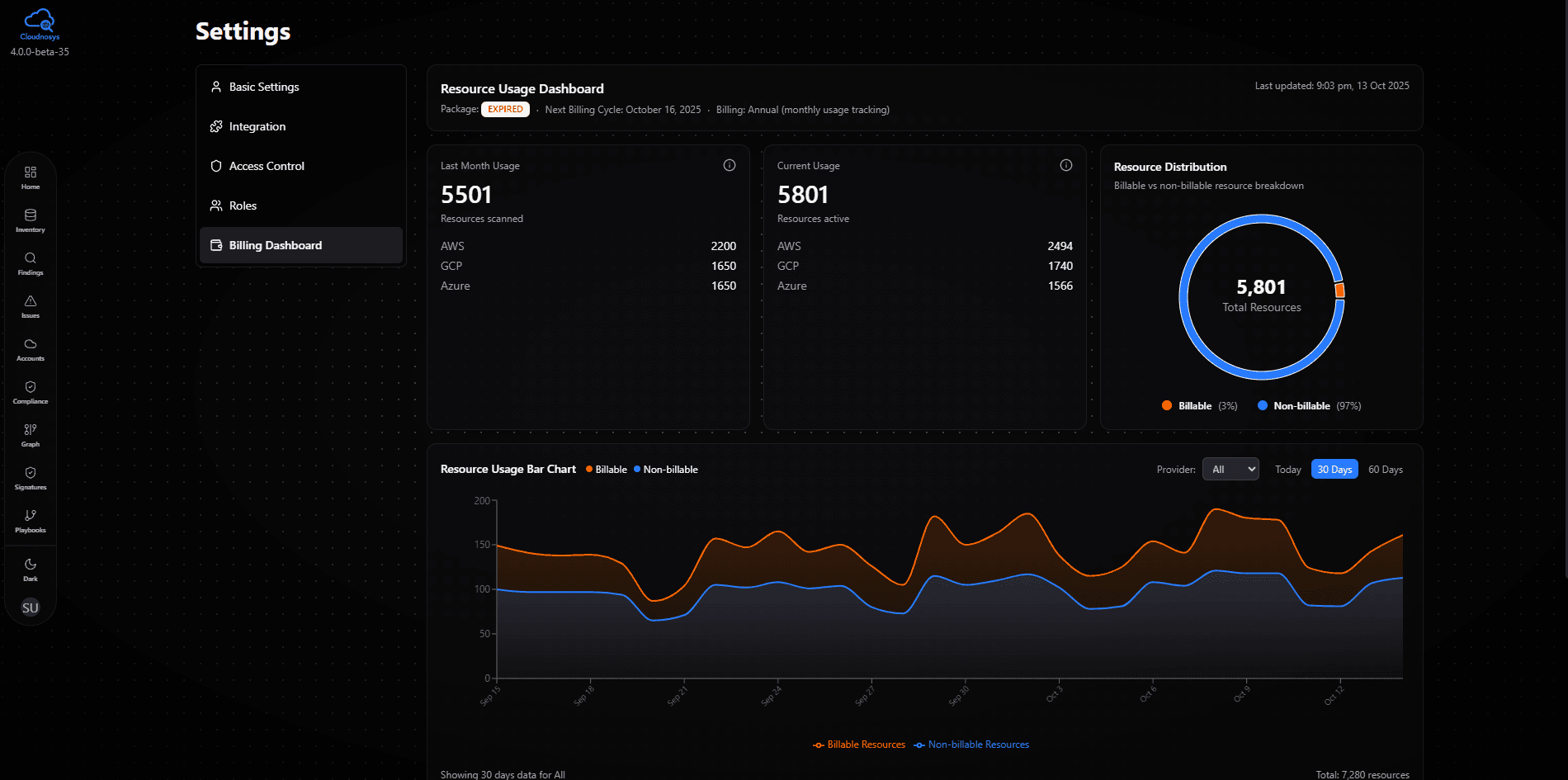Click Oct 9 marker on chart axis
Screen dimensions: 1568x780
(1242, 694)
